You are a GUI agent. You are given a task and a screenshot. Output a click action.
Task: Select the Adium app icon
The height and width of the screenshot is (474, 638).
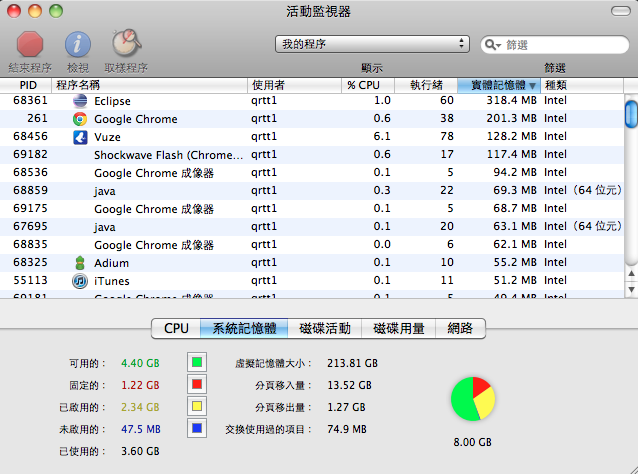coord(80,263)
